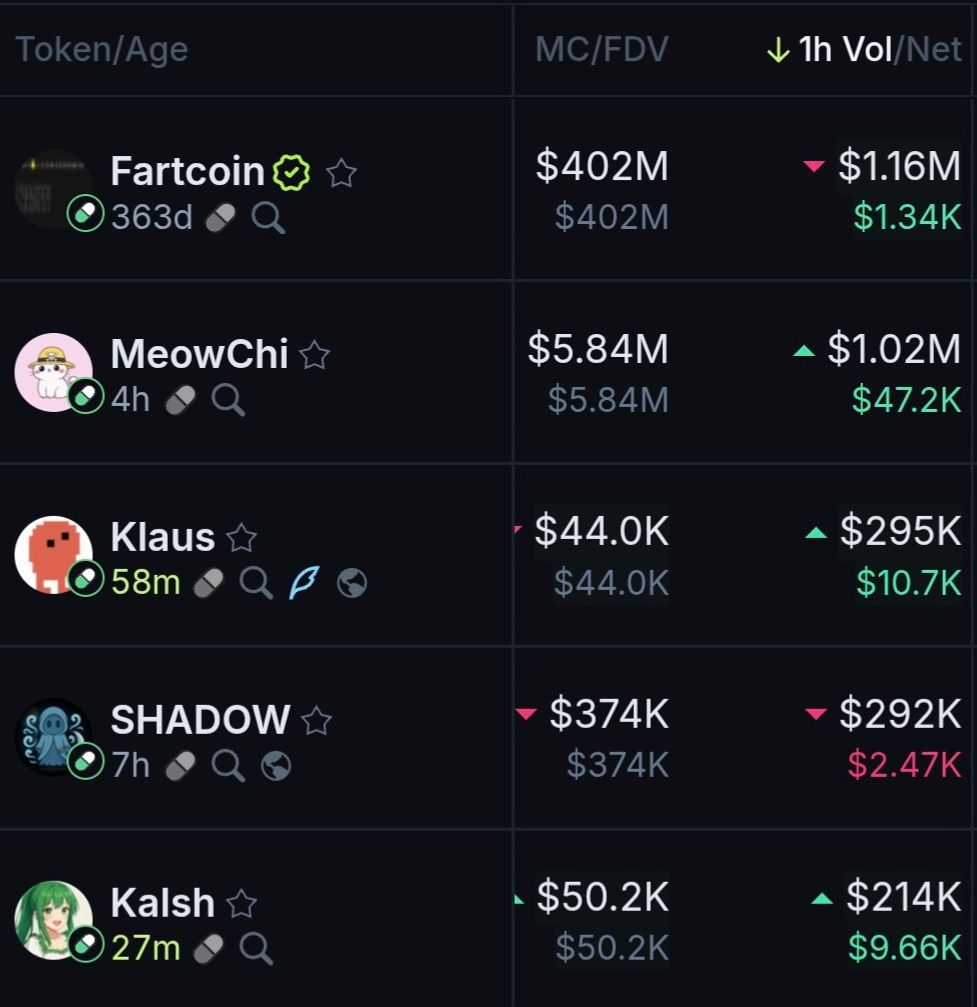977x1007 pixels.
Task: Click the magnifier search icon under Fartcoin
Action: coord(268,217)
